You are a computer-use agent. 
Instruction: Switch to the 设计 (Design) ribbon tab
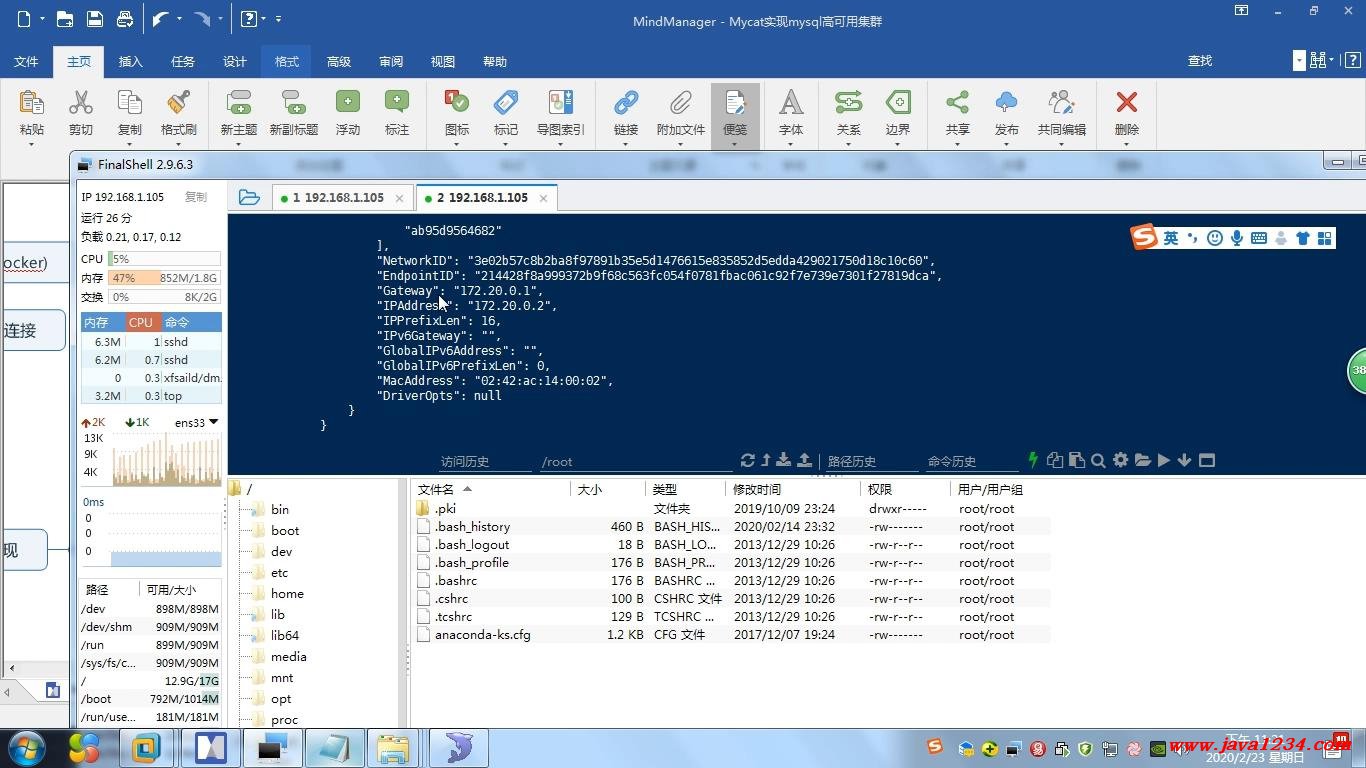click(x=235, y=61)
